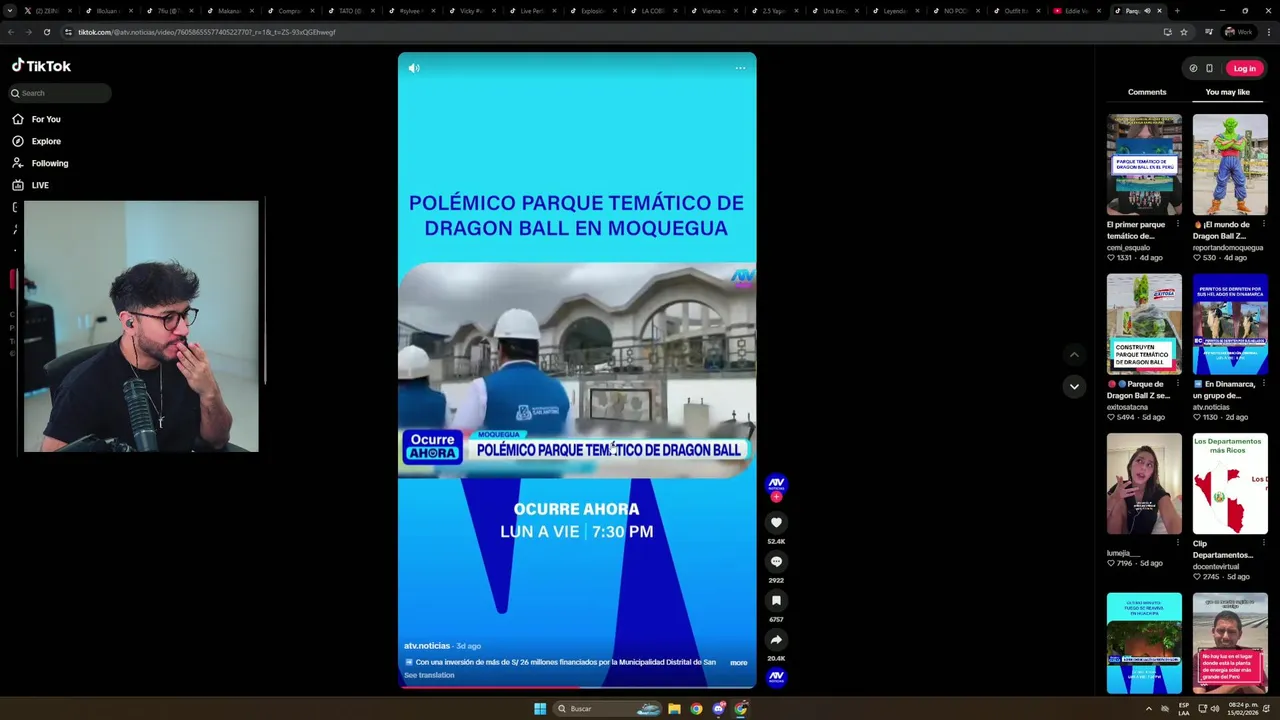The height and width of the screenshot is (720, 1280).
Task: Like the video using the heart icon
Action: [776, 522]
